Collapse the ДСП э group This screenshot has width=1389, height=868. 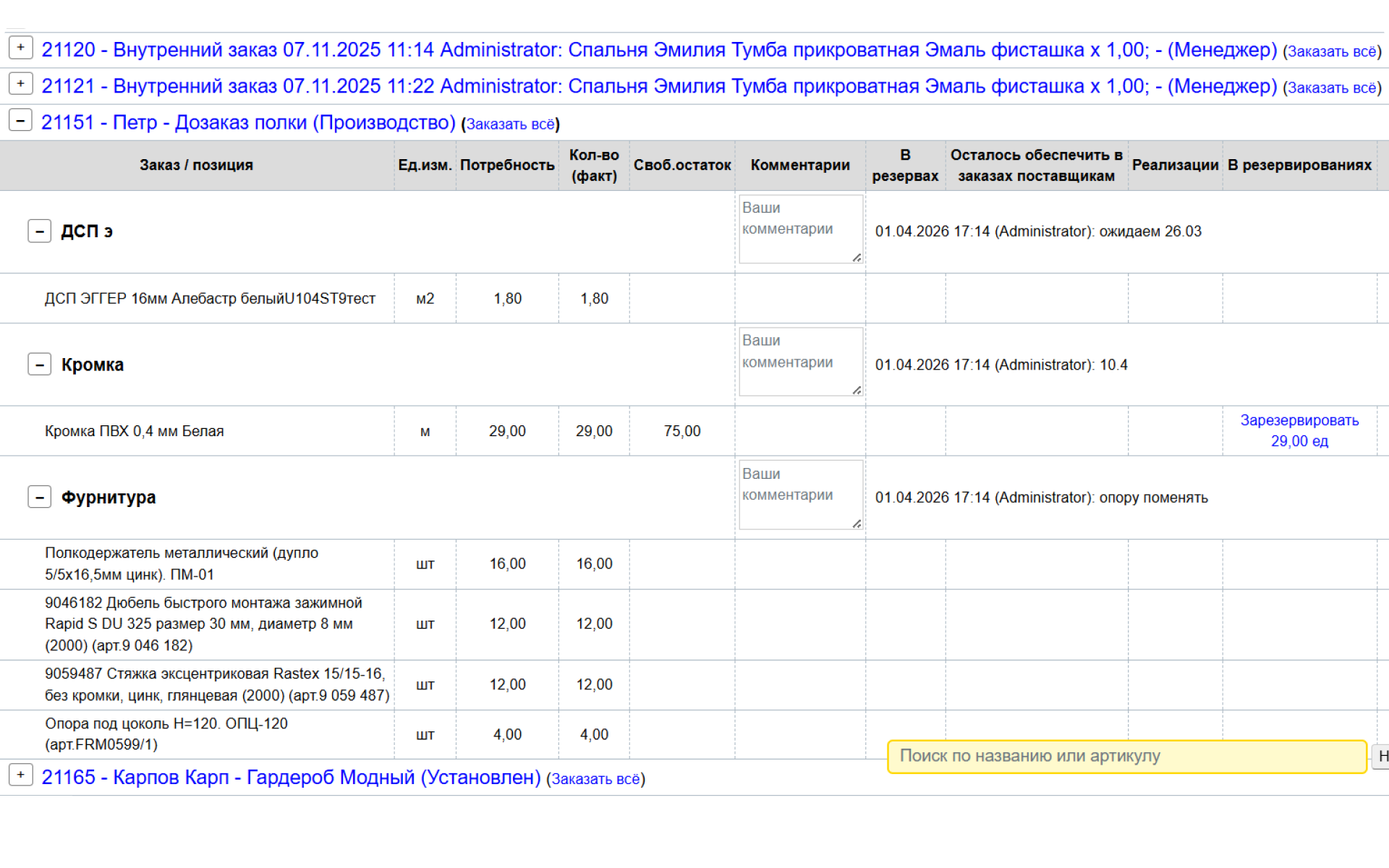[40, 231]
